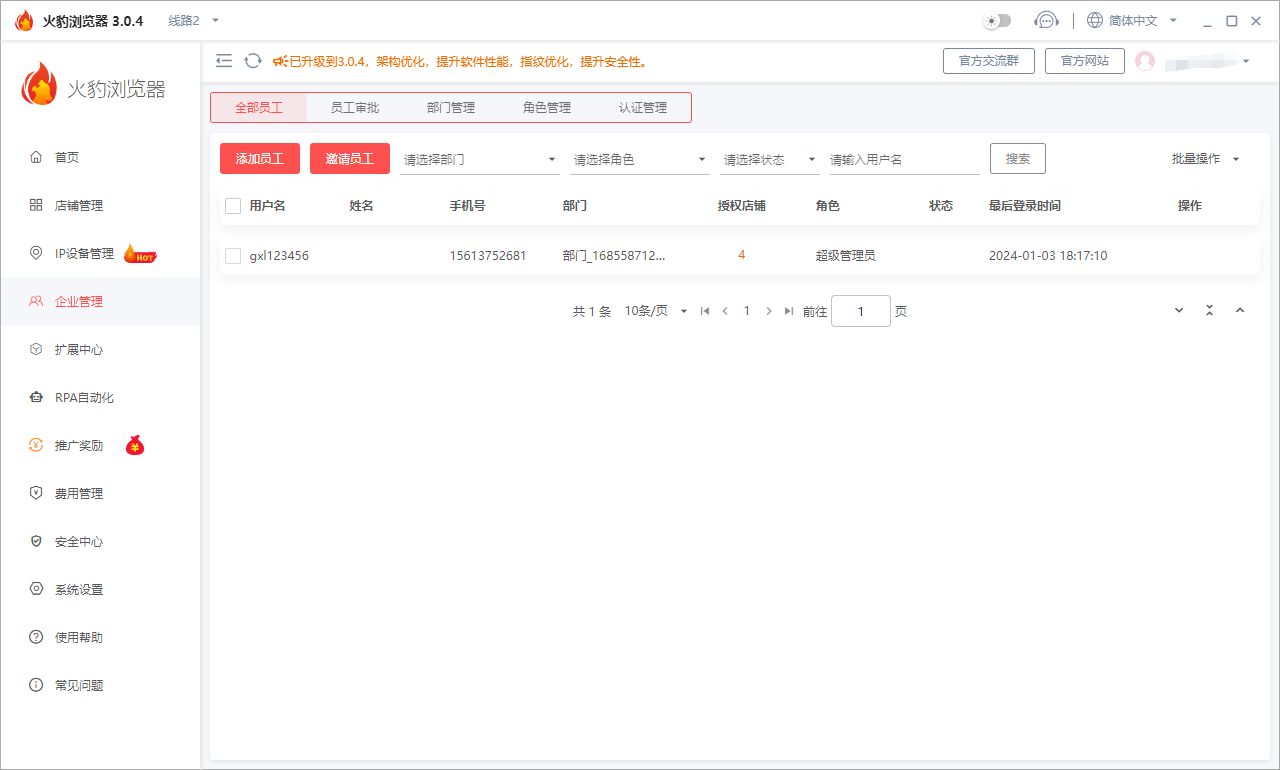Toggle the dark mode switch
The height and width of the screenshot is (770, 1280).
click(x=996, y=19)
